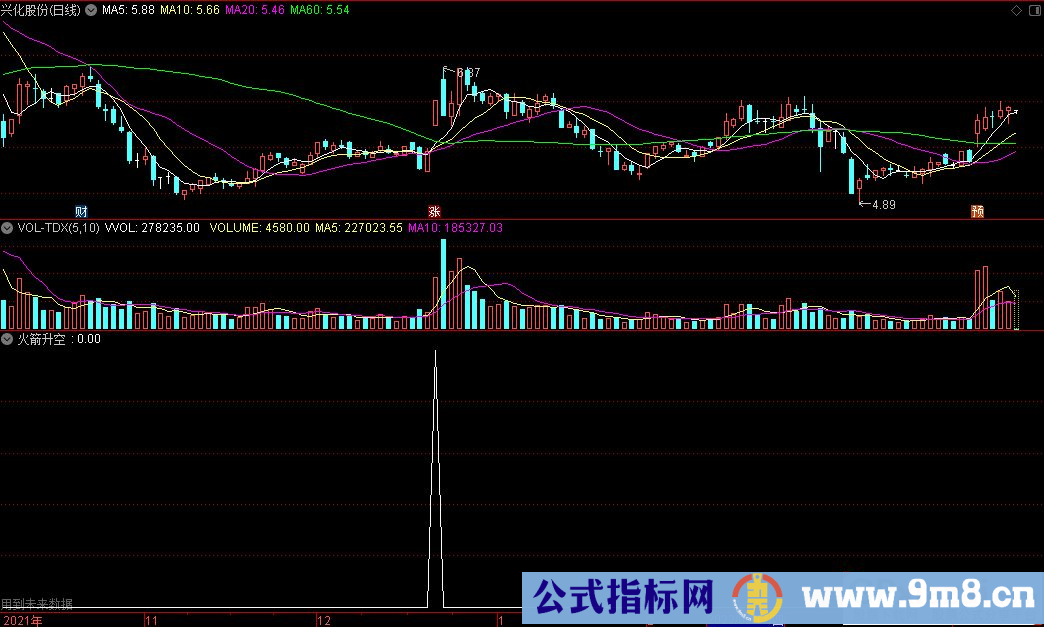Click the VOLUME: 4580.00 value
The image size is (1044, 627).
point(260,228)
